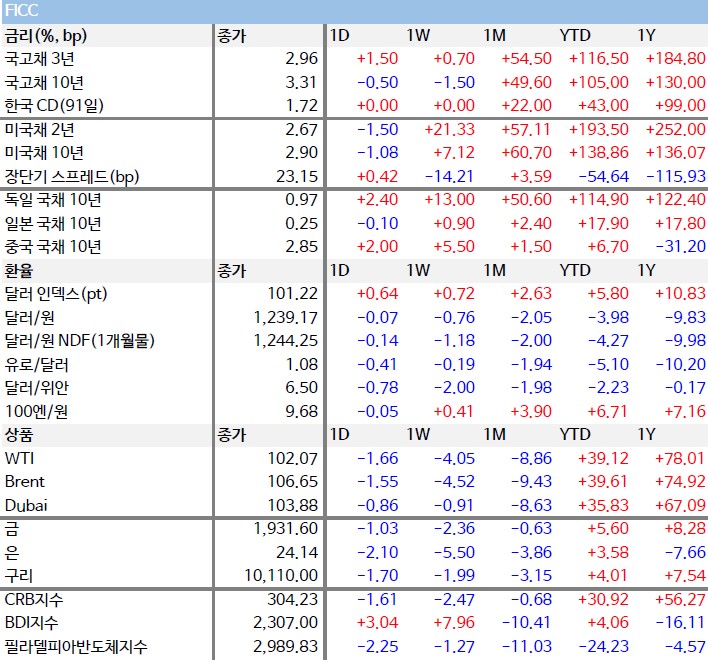Click the 중국 국채 10년 row label

53,247
